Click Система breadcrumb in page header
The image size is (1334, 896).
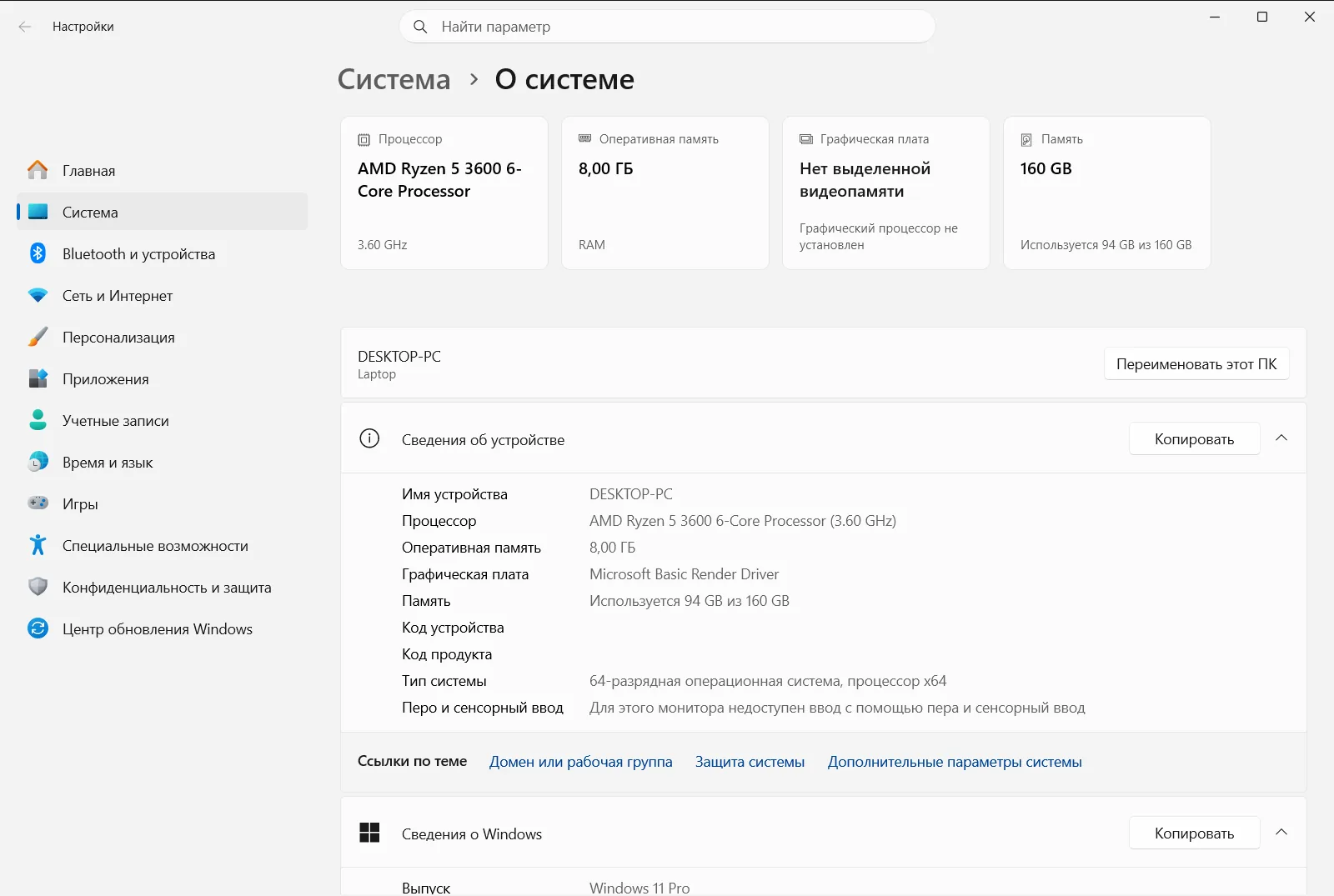(x=394, y=79)
